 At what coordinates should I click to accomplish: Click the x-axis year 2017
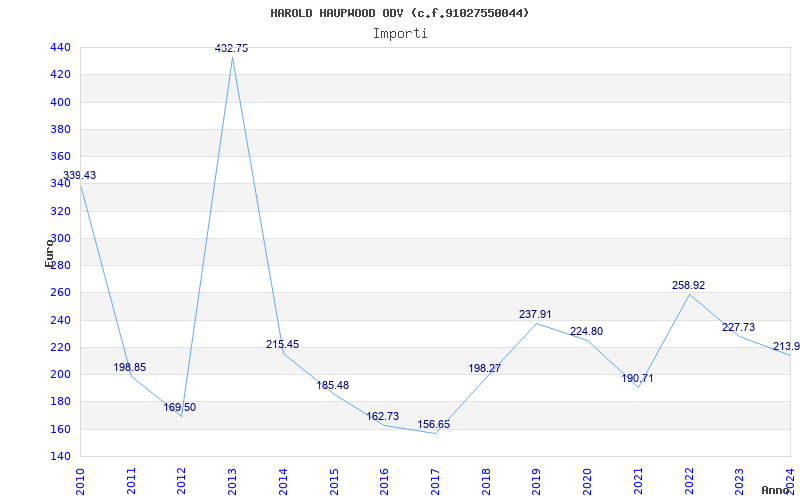[435, 482]
